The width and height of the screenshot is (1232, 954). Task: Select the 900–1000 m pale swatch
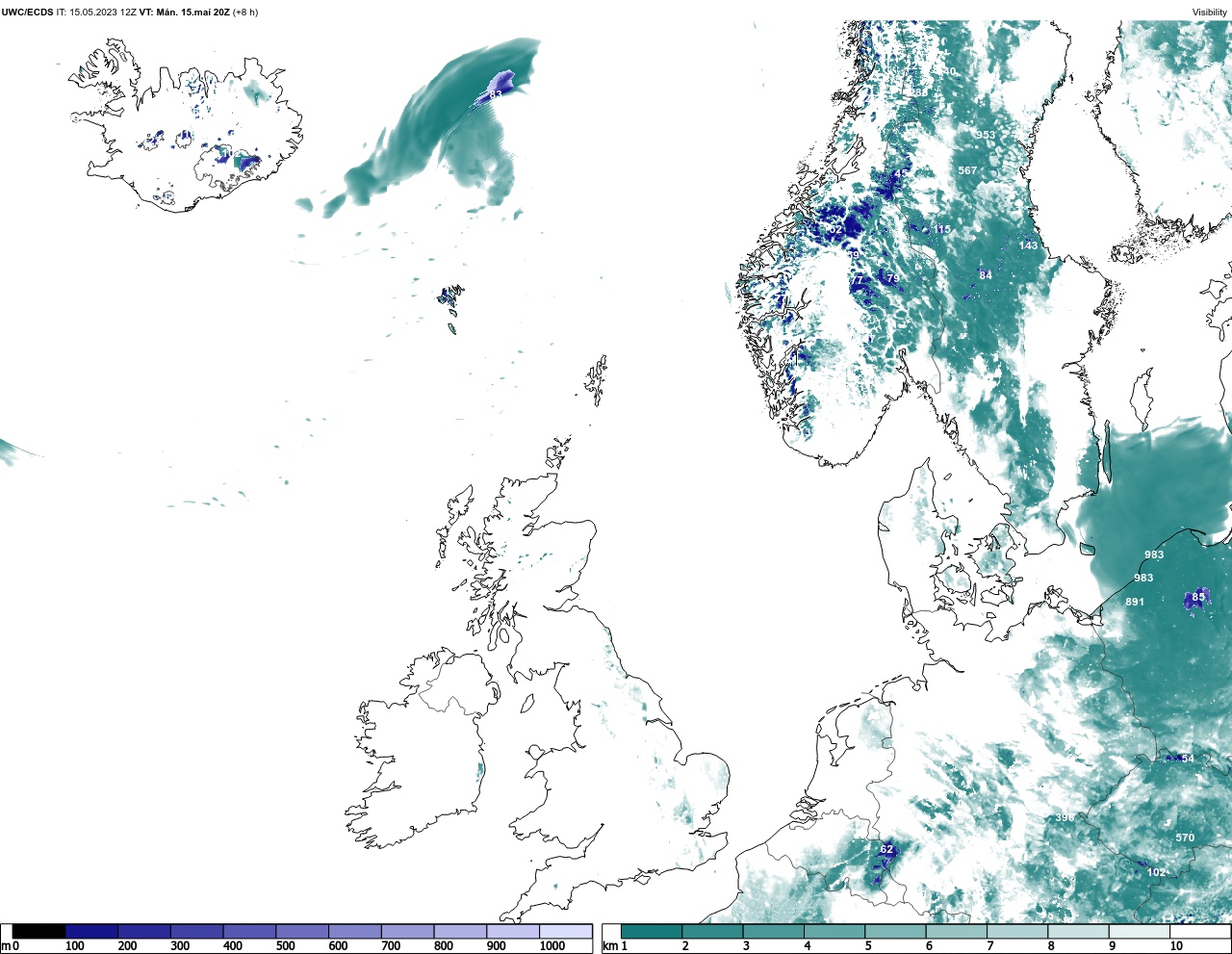(x=513, y=932)
